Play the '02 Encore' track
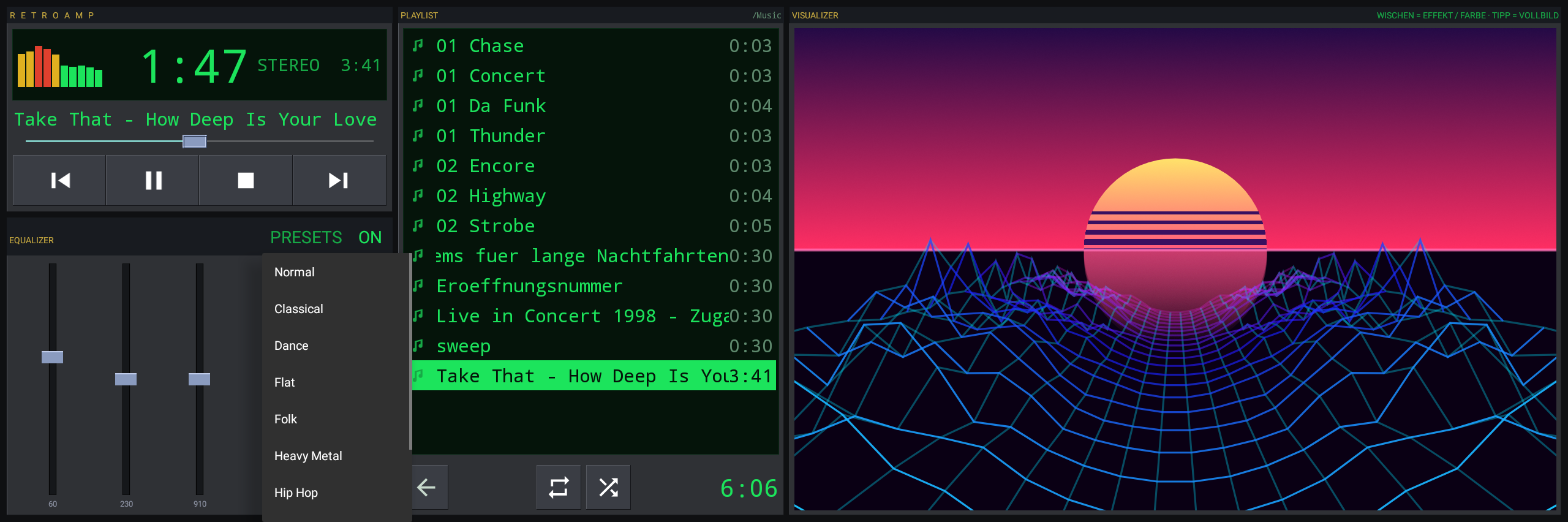The width and height of the screenshot is (1568, 522). tap(592, 166)
